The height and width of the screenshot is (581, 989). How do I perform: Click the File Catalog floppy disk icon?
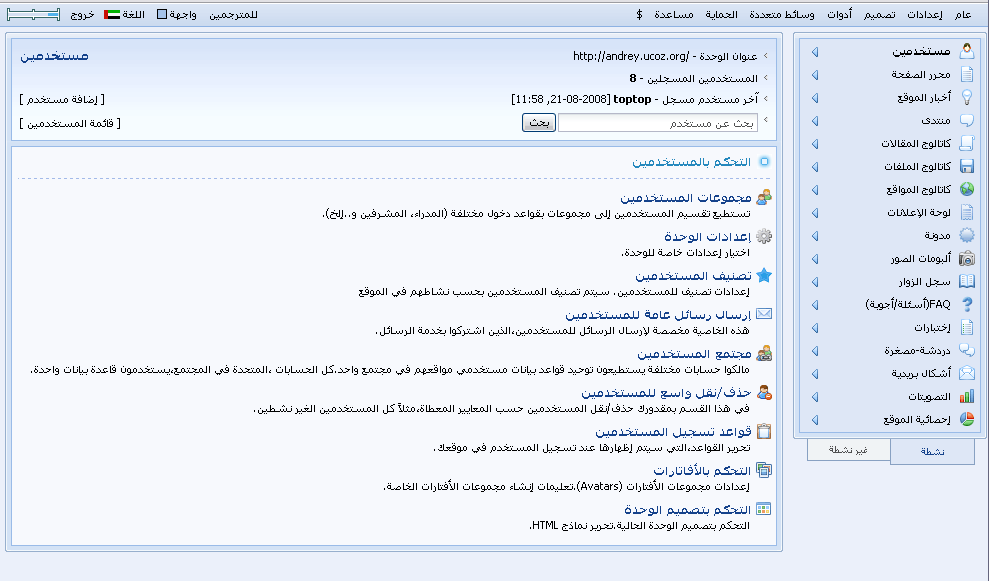pos(966,166)
